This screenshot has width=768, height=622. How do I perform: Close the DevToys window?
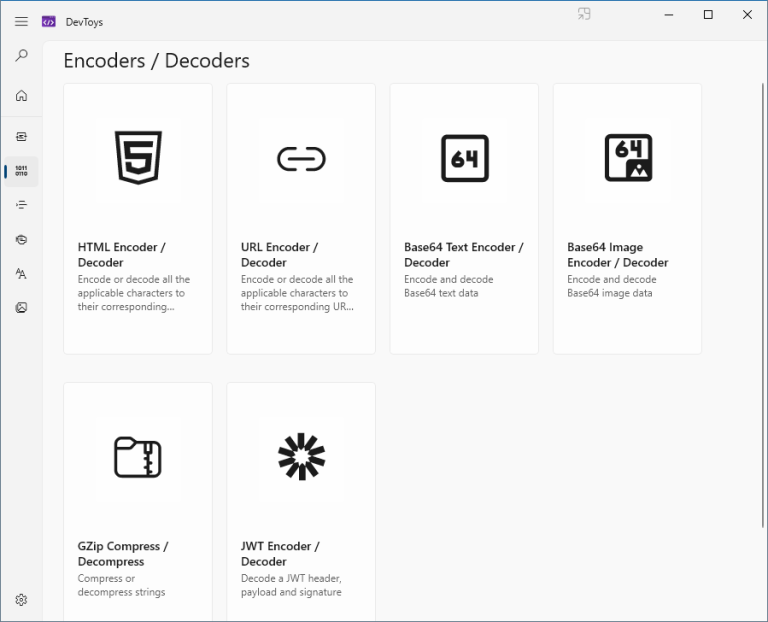747,15
